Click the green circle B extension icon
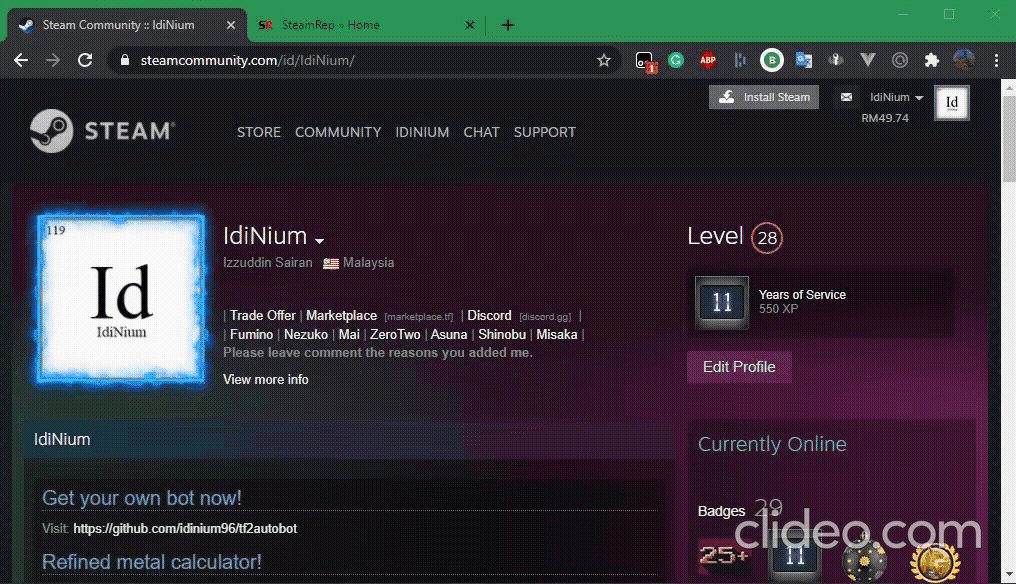 [772, 60]
